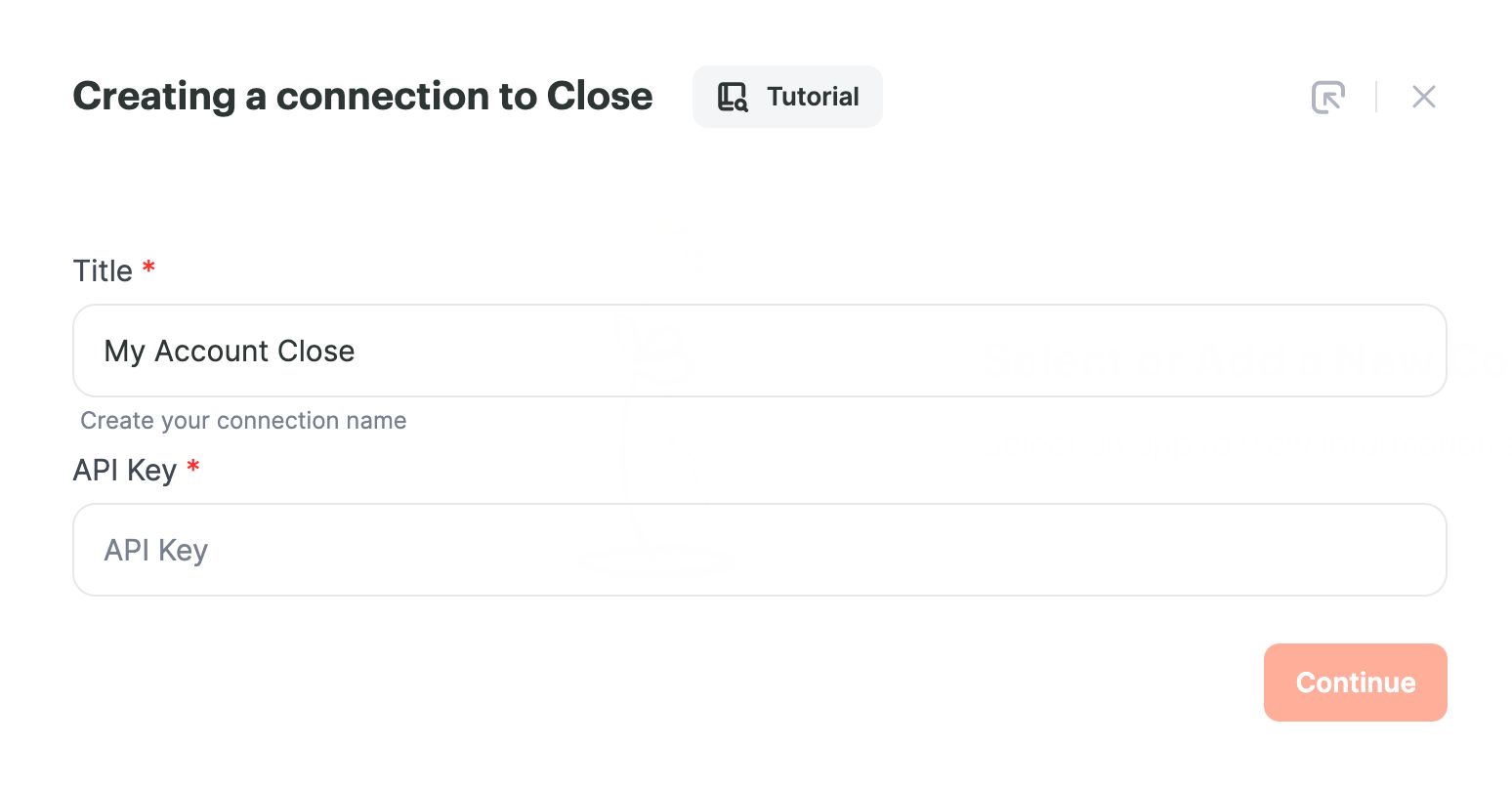Image resolution: width=1512 pixels, height=787 pixels.
Task: Close the connection dialog with X
Action: coord(1424,97)
